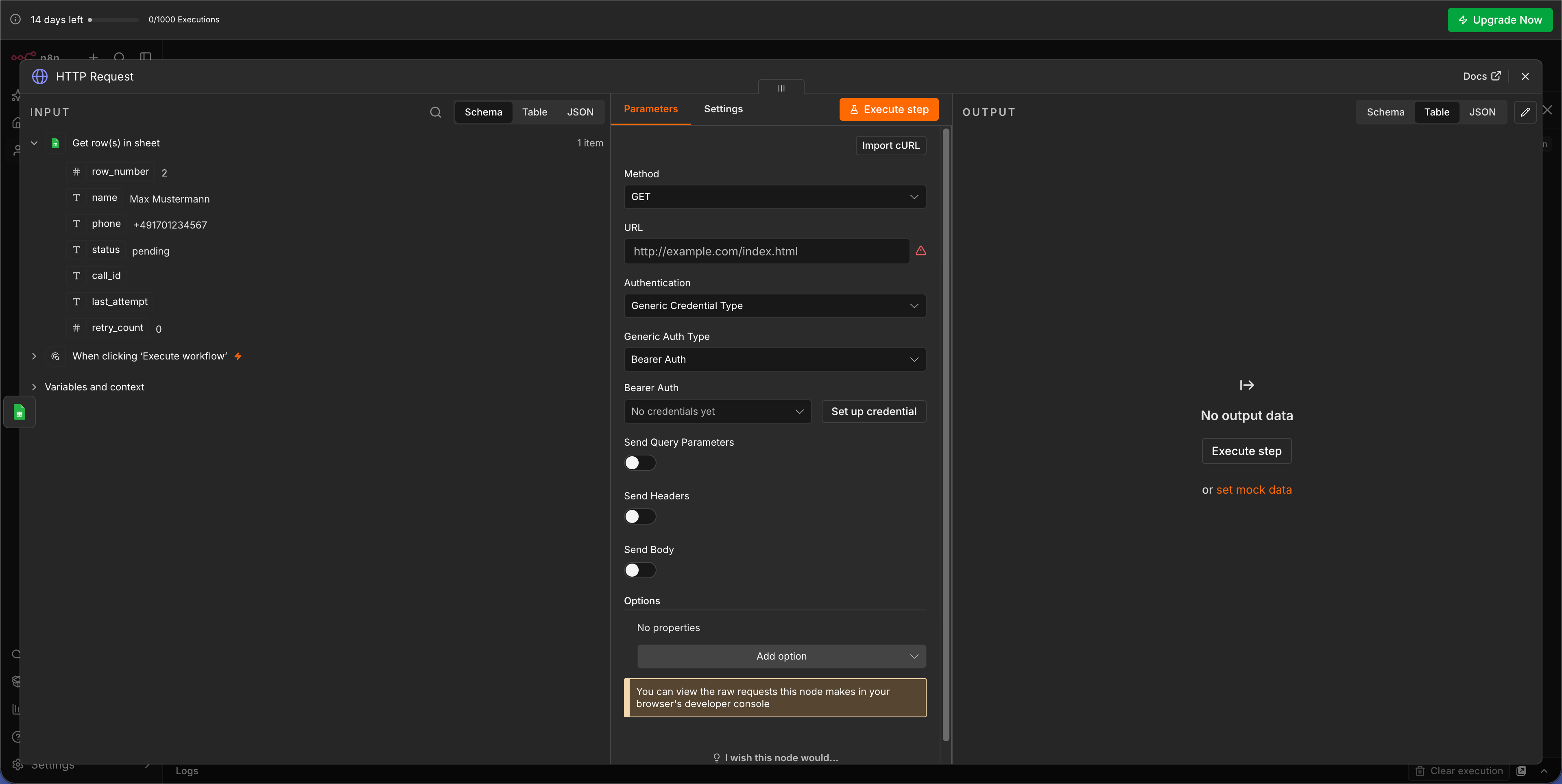This screenshot has height=784, width=1562.
Task: Click the output arrow icon above No output data
Action: tap(1247, 385)
